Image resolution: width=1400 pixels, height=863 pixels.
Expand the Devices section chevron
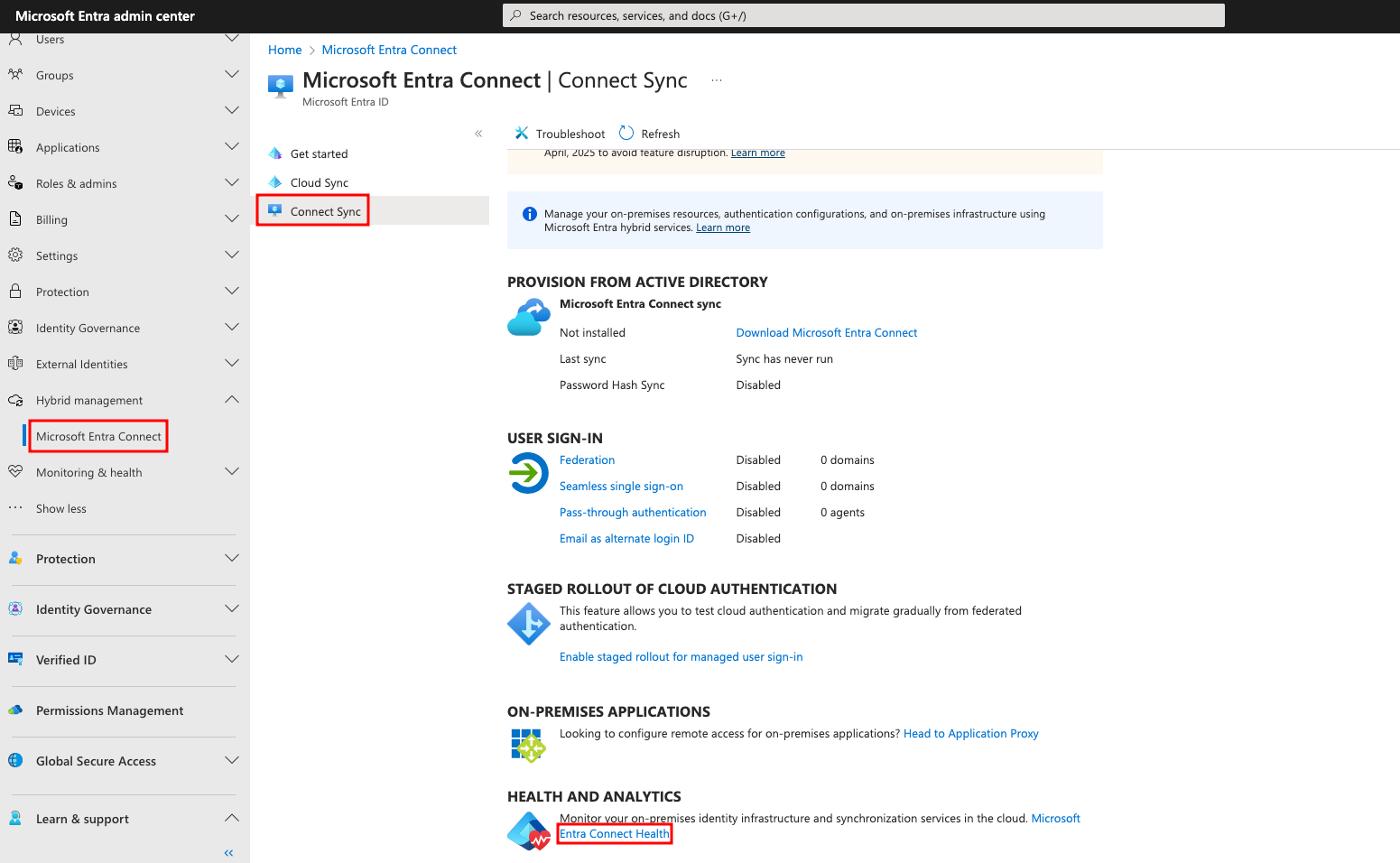[232, 110]
